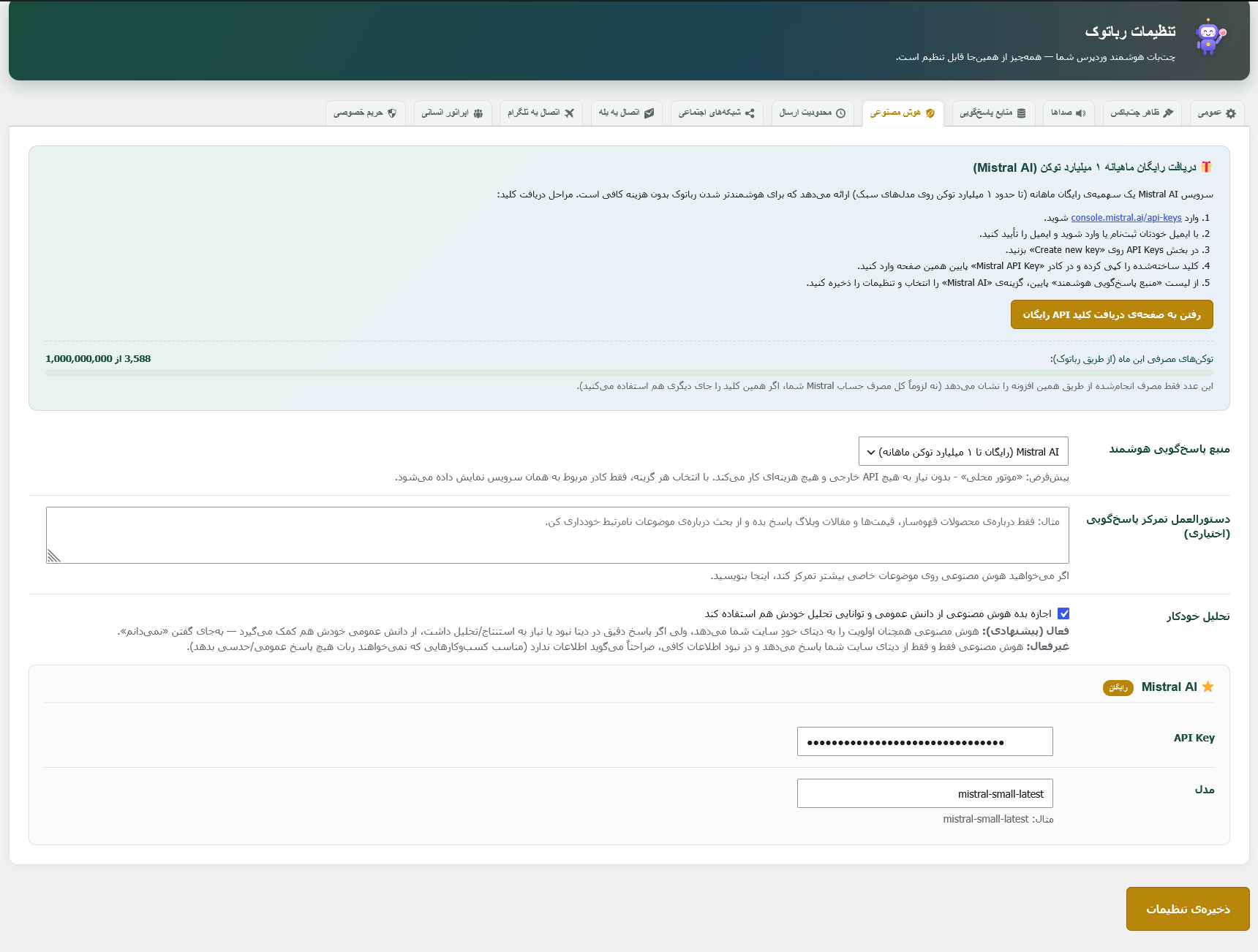Viewport: 1258px width, 952px height.
Task: Open the اتصال به بله tab
Action: [627, 113]
